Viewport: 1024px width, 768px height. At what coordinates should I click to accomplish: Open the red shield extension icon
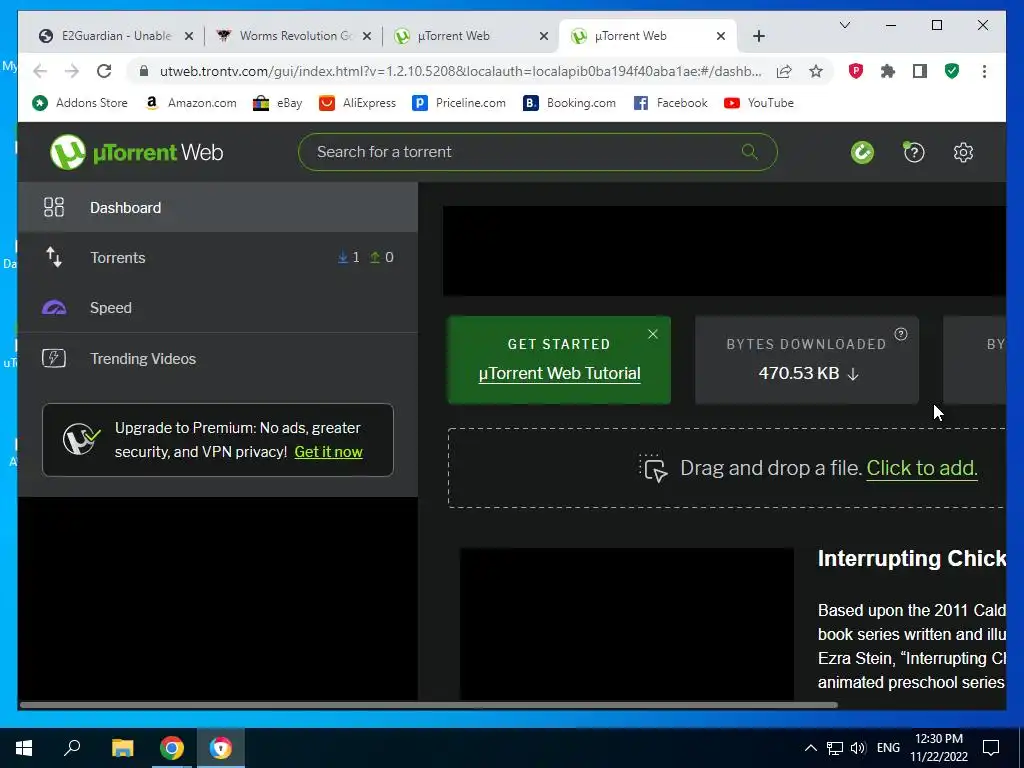pos(856,71)
